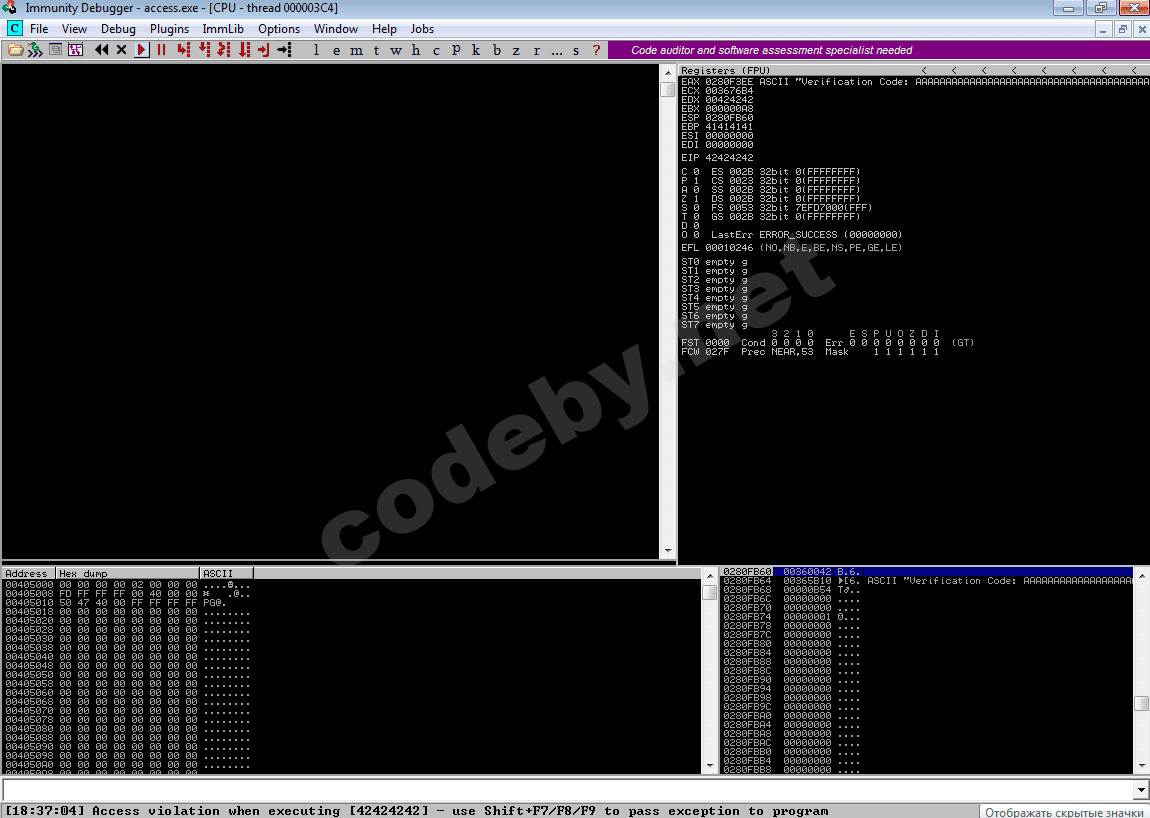The image size is (1150, 818).
Task: Run the program with play icon
Action: 142,50
